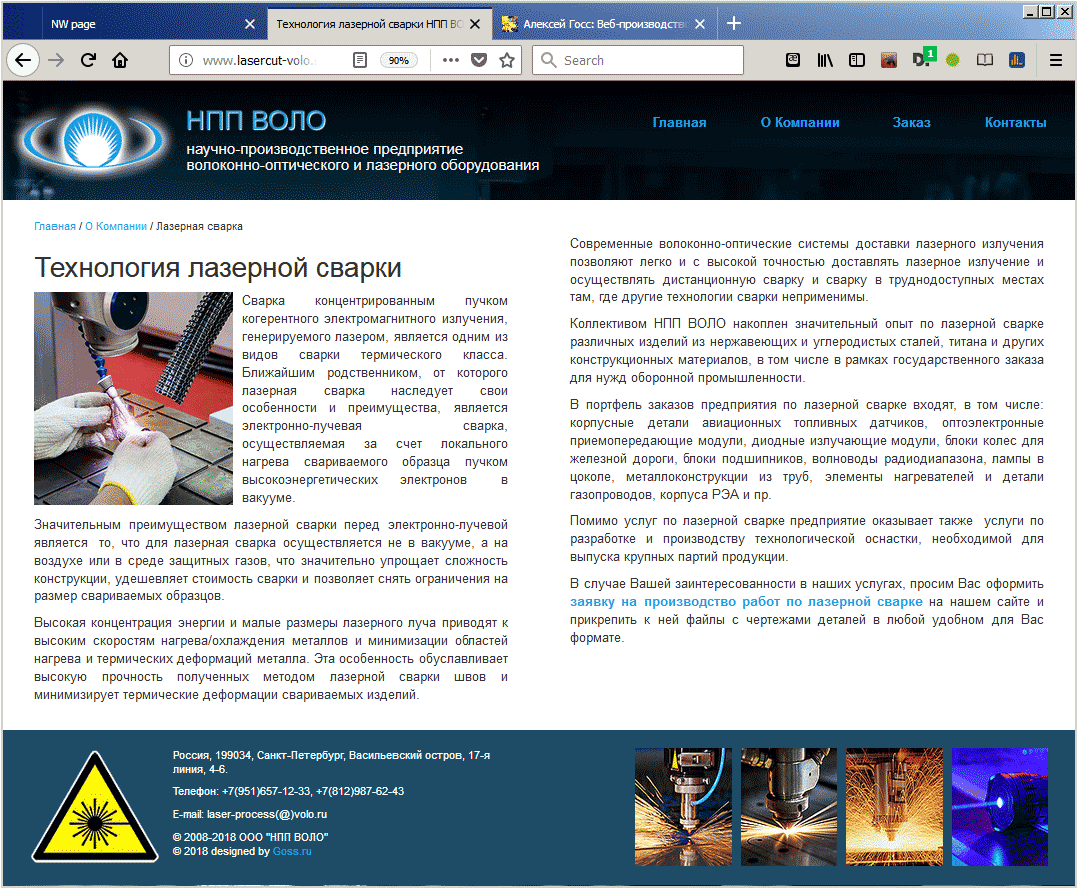This screenshot has width=1077, height=888.
Task: Open the Заказ menu item
Action: 911,122
